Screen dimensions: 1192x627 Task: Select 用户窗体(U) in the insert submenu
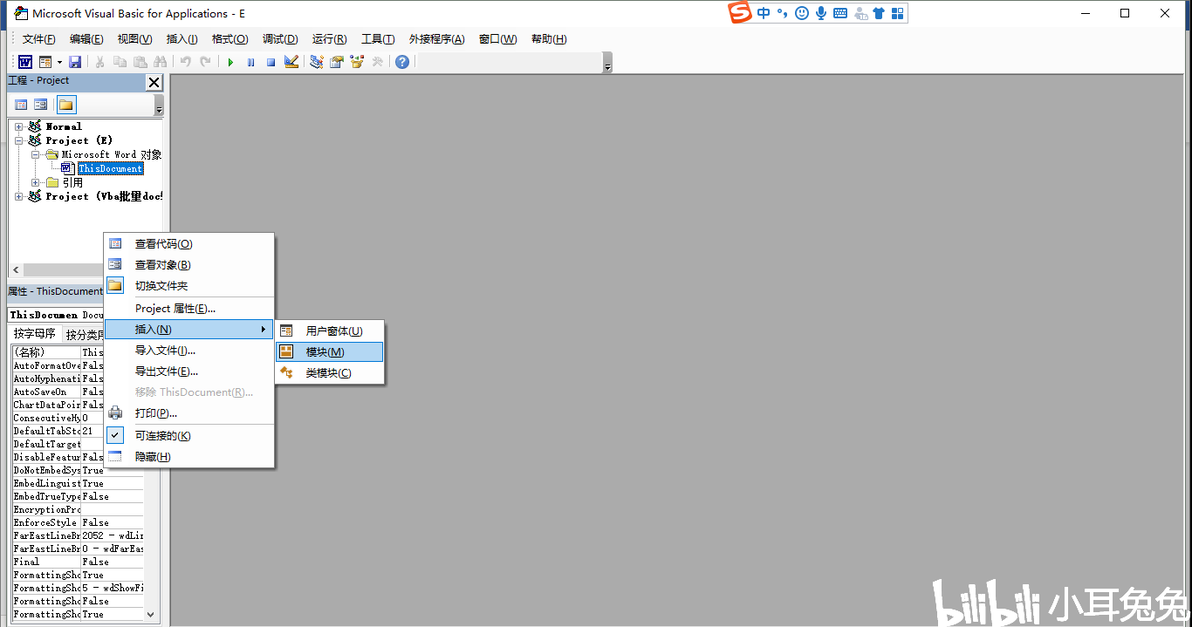click(330, 331)
